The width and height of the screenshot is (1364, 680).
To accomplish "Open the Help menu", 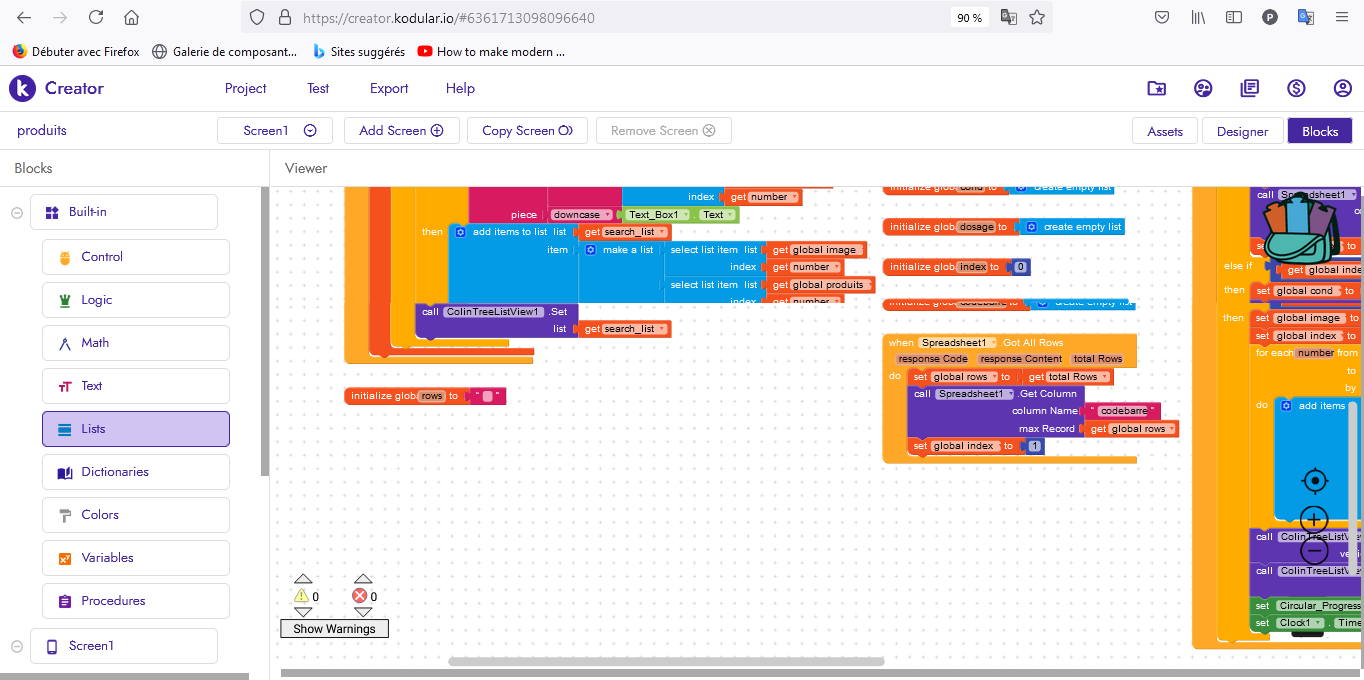I will (x=460, y=88).
